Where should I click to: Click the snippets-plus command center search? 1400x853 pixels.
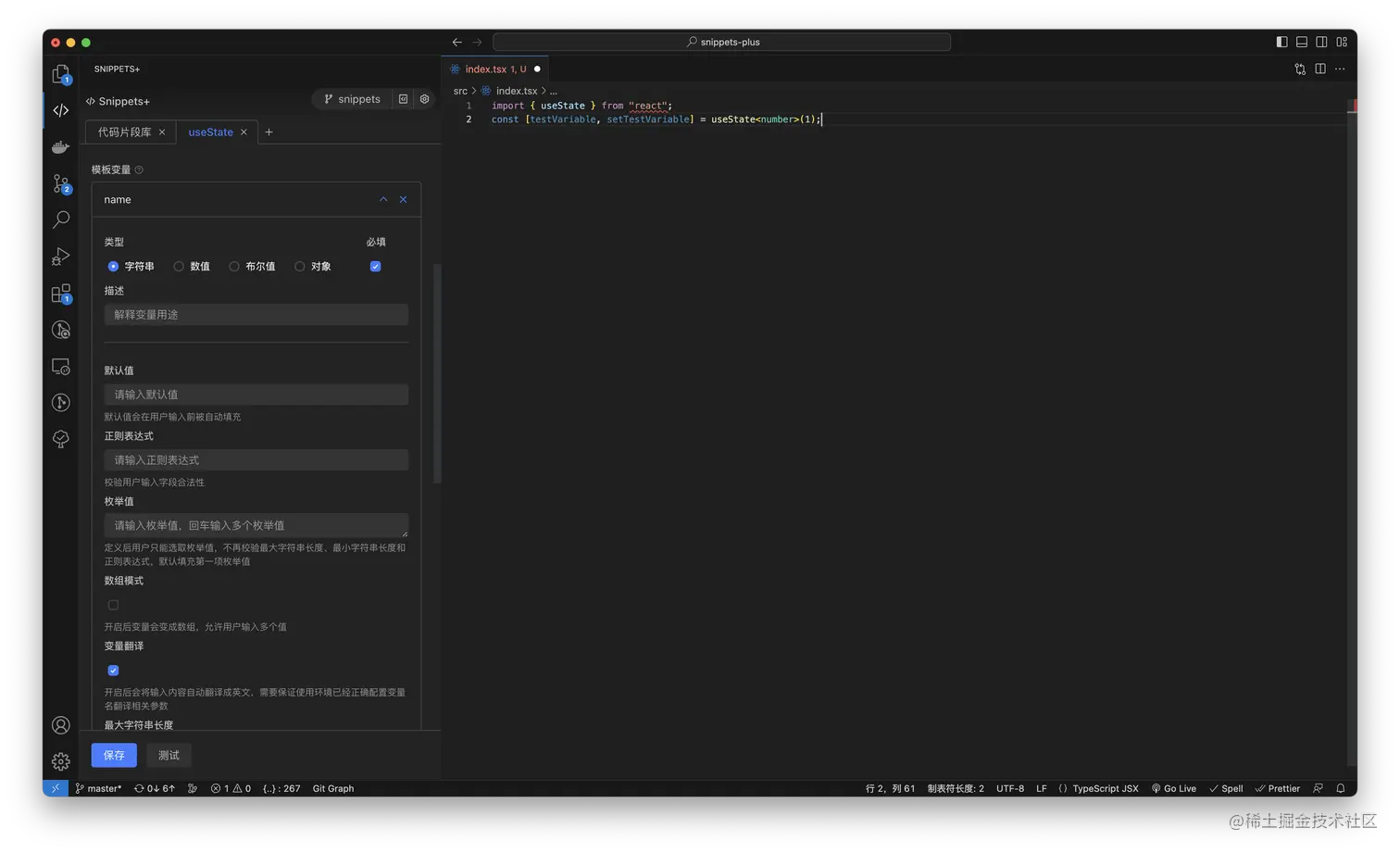click(x=722, y=42)
